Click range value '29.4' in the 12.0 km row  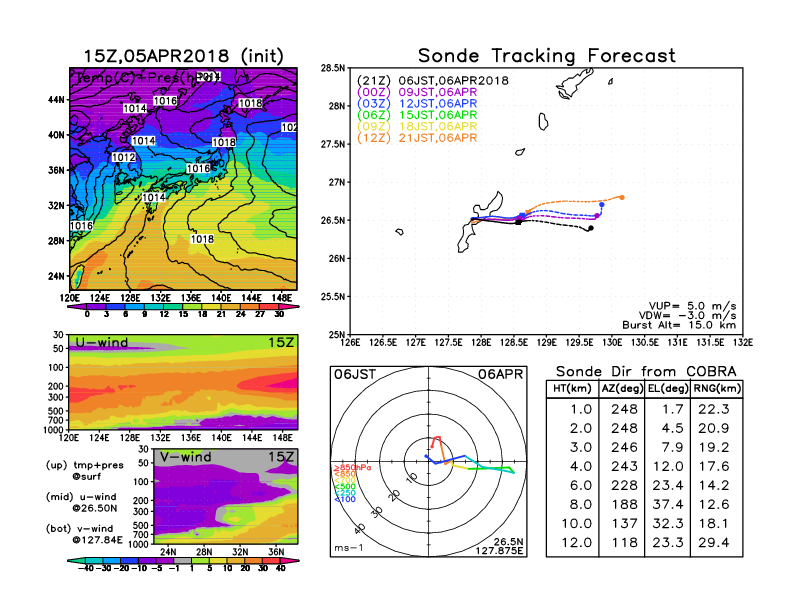coord(714,543)
